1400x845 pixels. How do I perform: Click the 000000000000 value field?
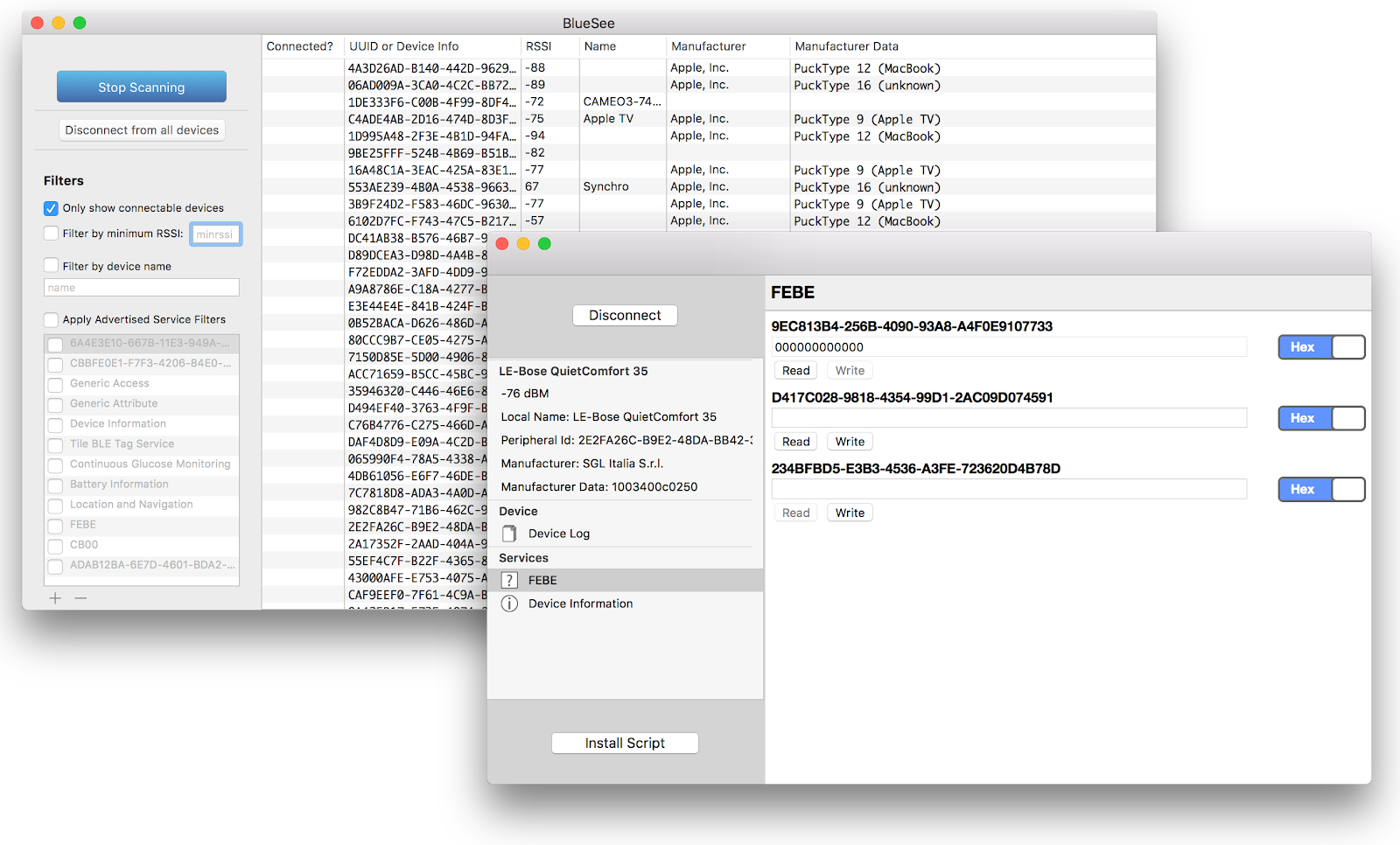1009,347
